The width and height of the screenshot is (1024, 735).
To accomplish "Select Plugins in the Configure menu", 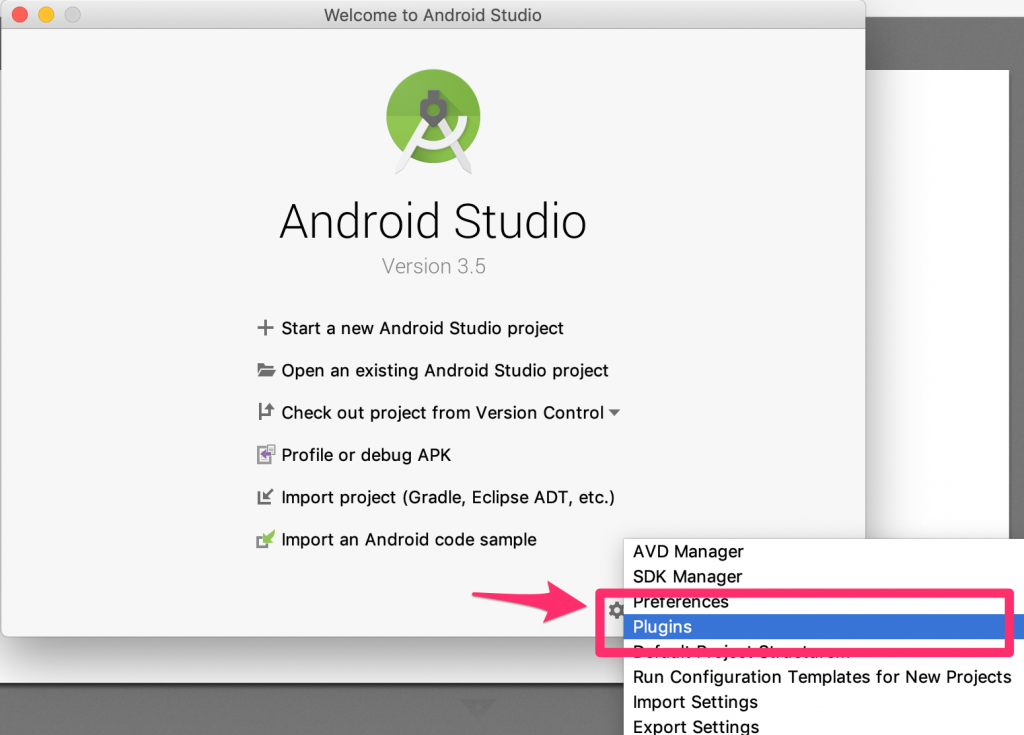I will (824, 627).
